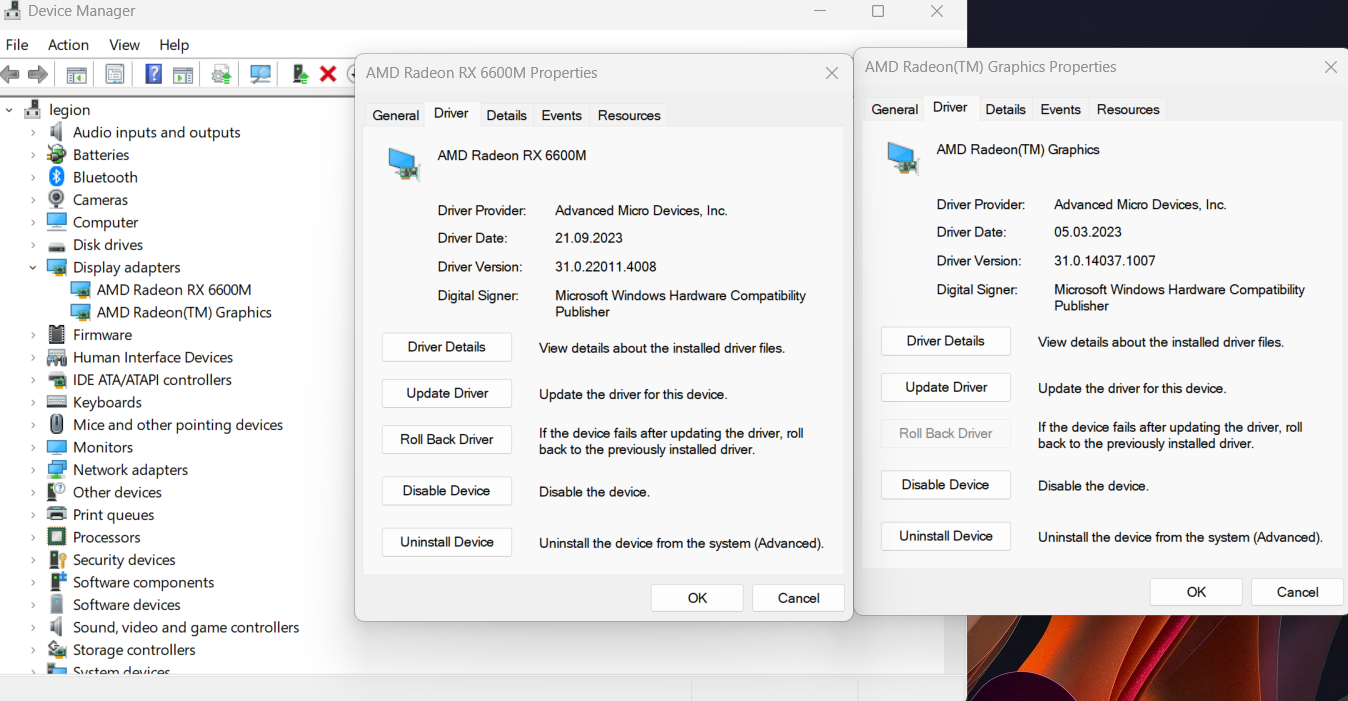Expand the Sound, video and game controllers node

point(32,628)
